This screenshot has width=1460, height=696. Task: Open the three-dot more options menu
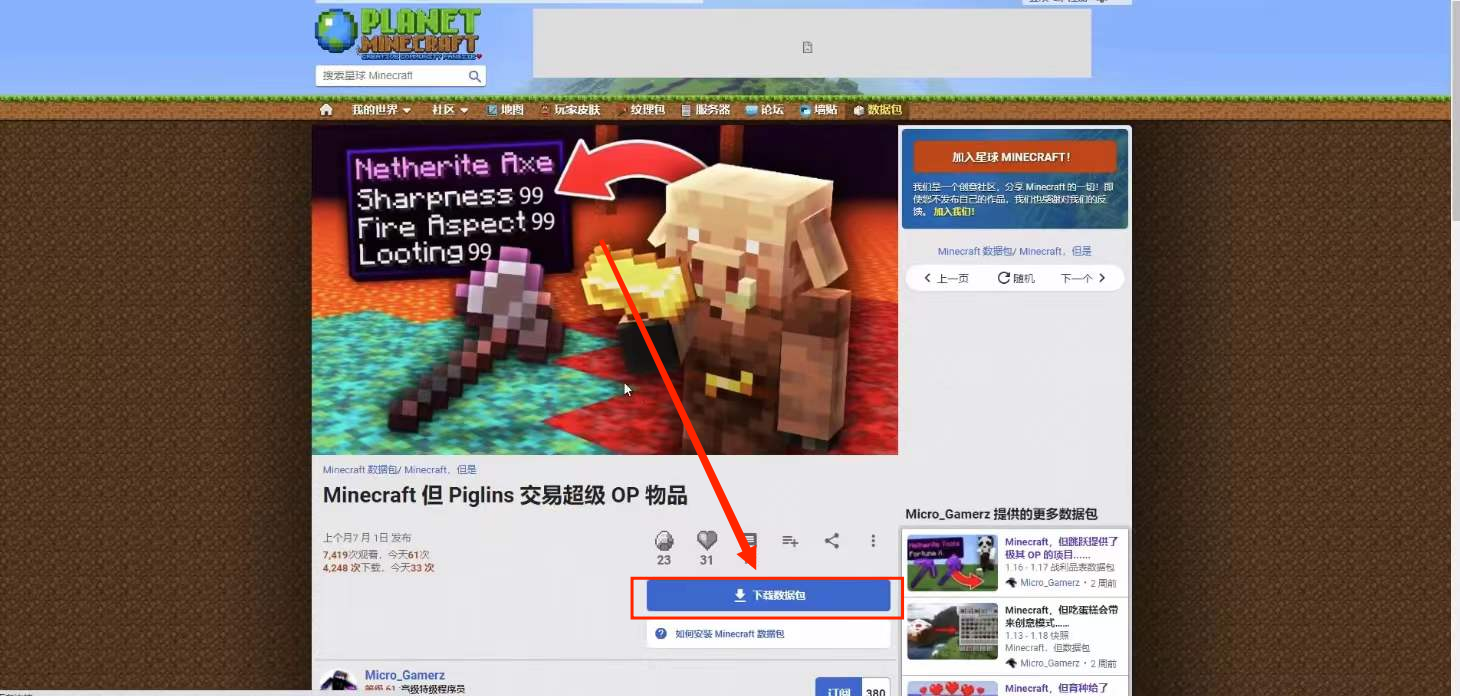pos(873,541)
